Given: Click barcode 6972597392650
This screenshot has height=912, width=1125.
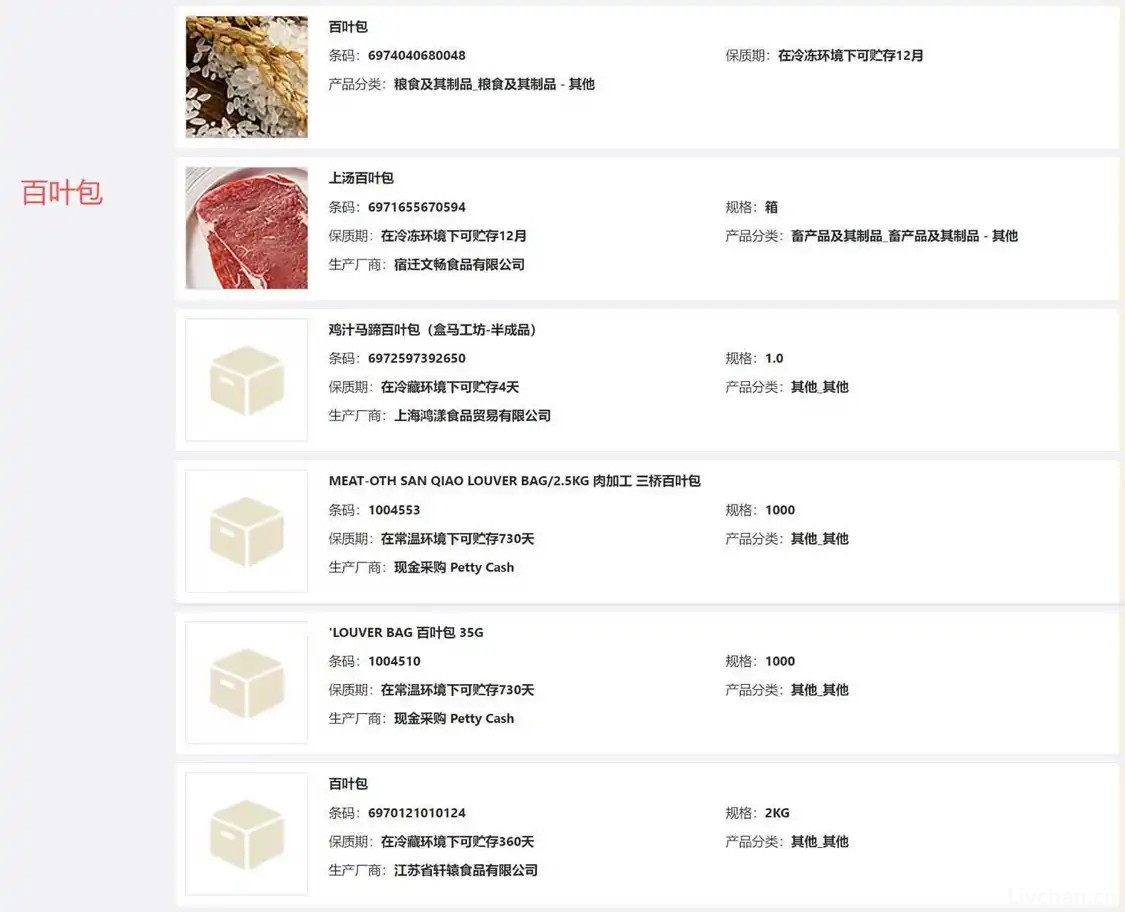Looking at the screenshot, I should tap(416, 358).
